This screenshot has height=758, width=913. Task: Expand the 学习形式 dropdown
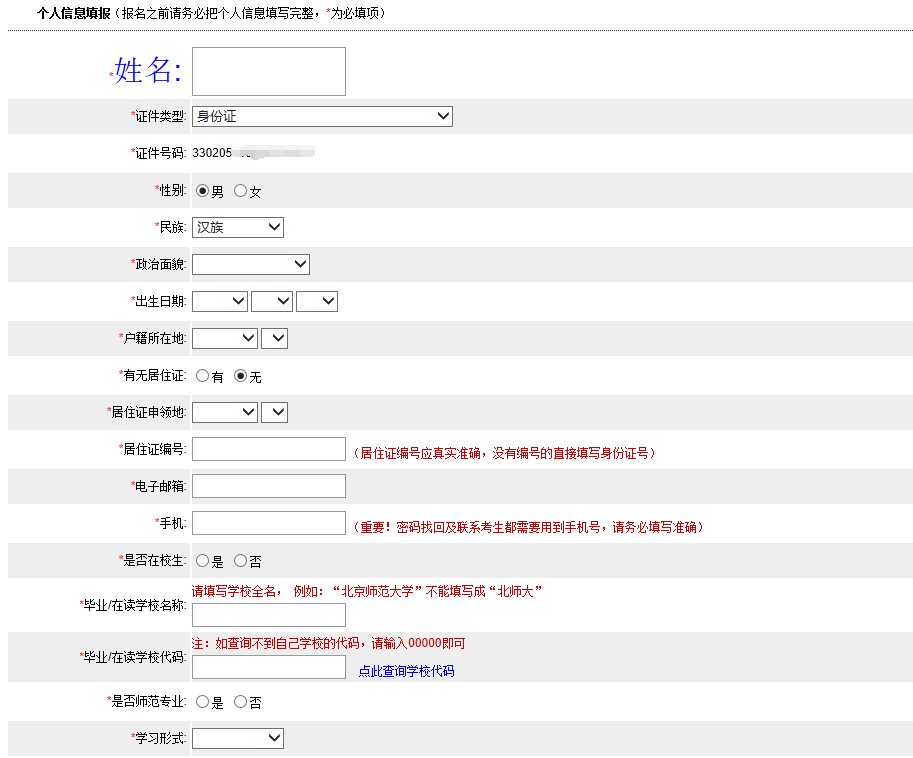click(x=238, y=738)
